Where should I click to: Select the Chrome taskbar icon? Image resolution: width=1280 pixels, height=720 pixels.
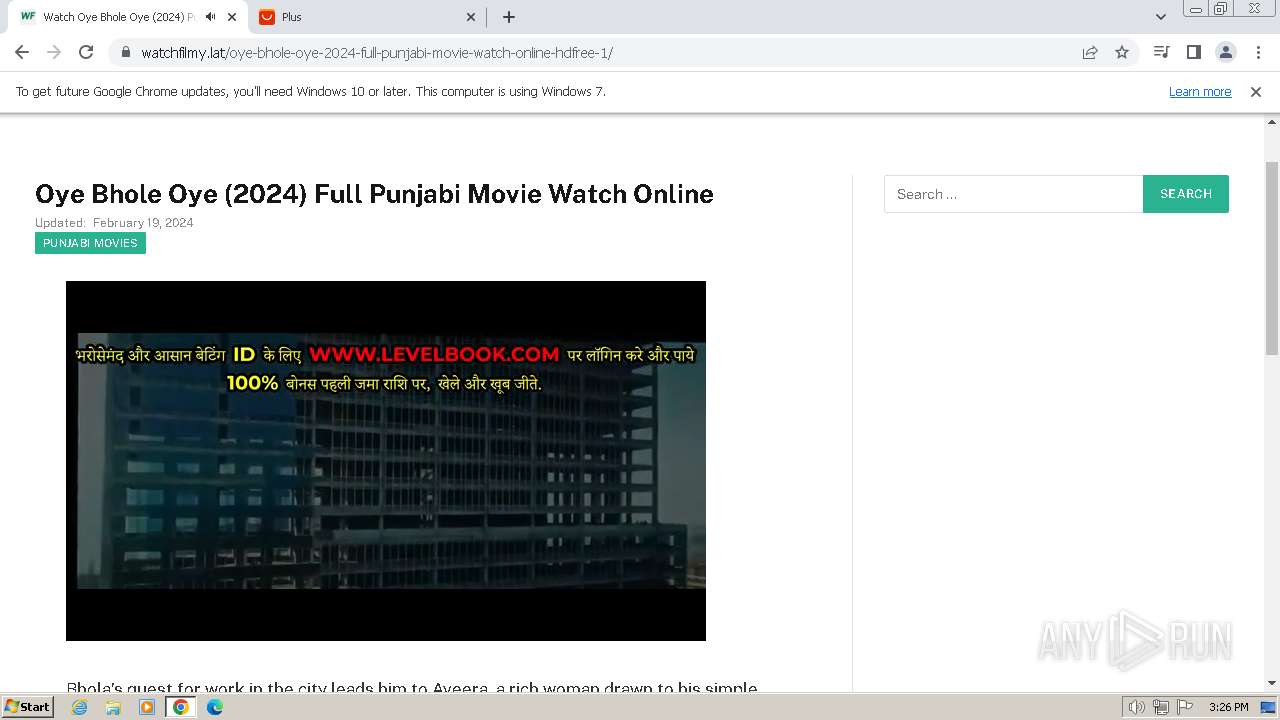[181, 707]
